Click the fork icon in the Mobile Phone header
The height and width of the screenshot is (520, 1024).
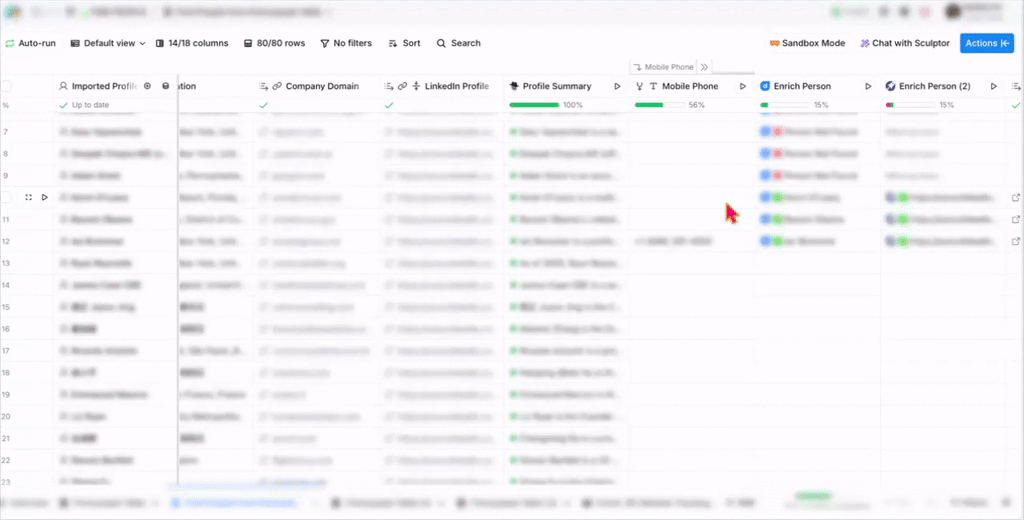tap(639, 86)
